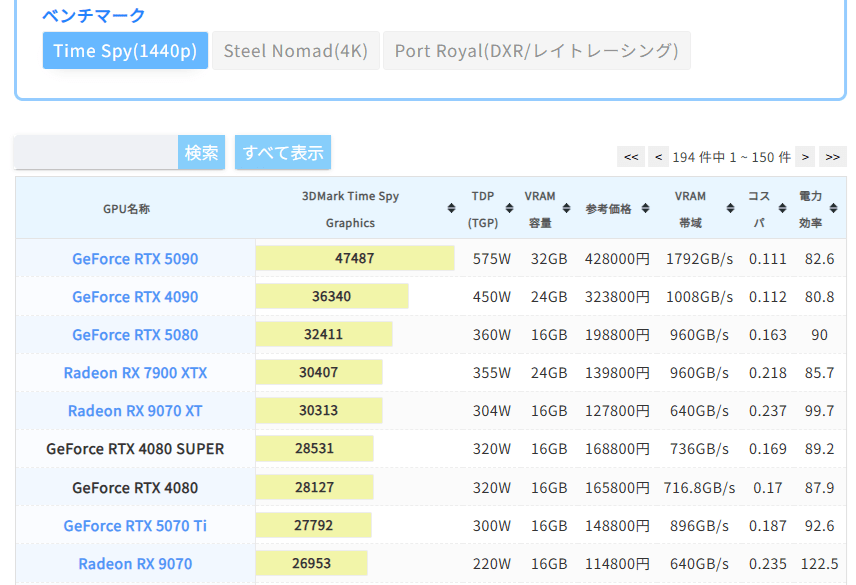Sort by 参考価格 column arrows
856x585 pixels.
645,208
